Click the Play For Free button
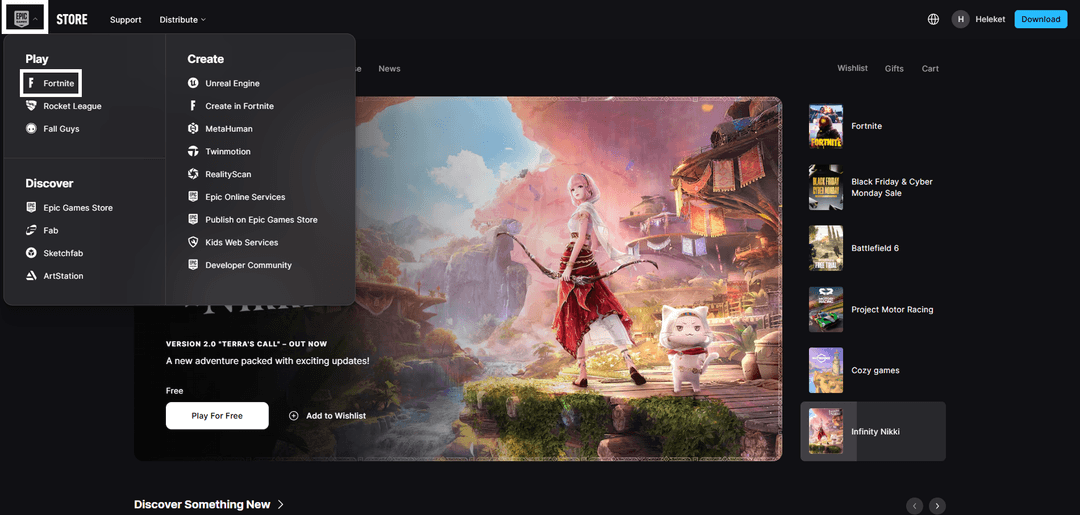The width and height of the screenshot is (1080, 515). (217, 416)
